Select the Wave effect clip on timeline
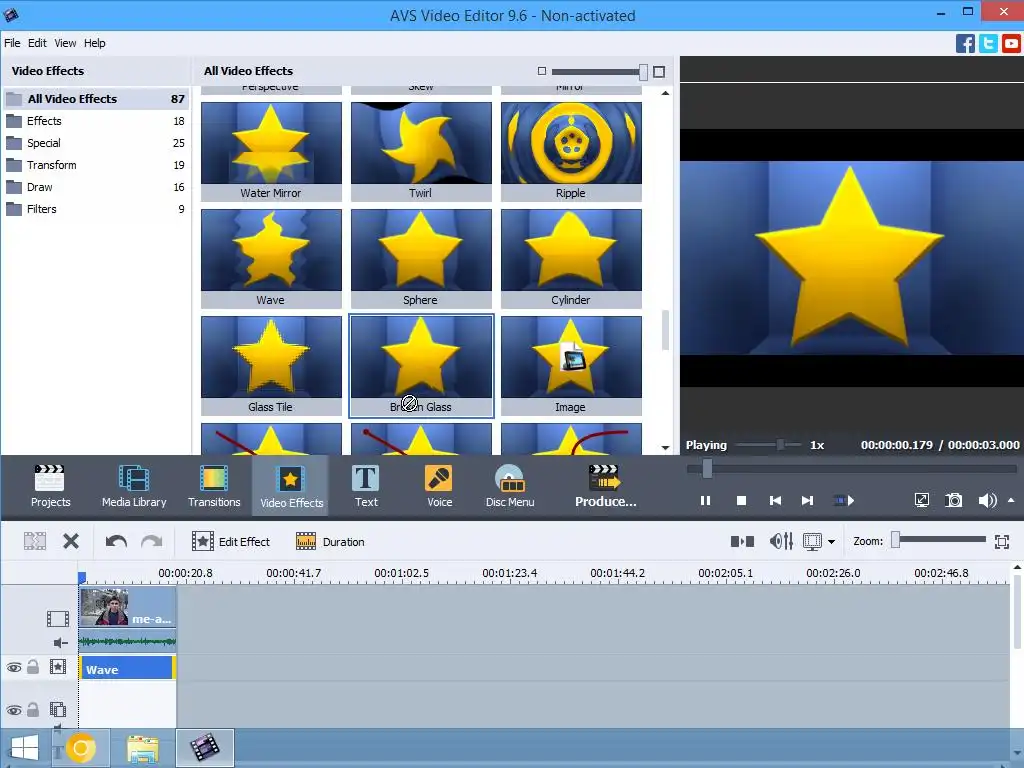1024x768 pixels. pyautogui.click(x=127, y=669)
